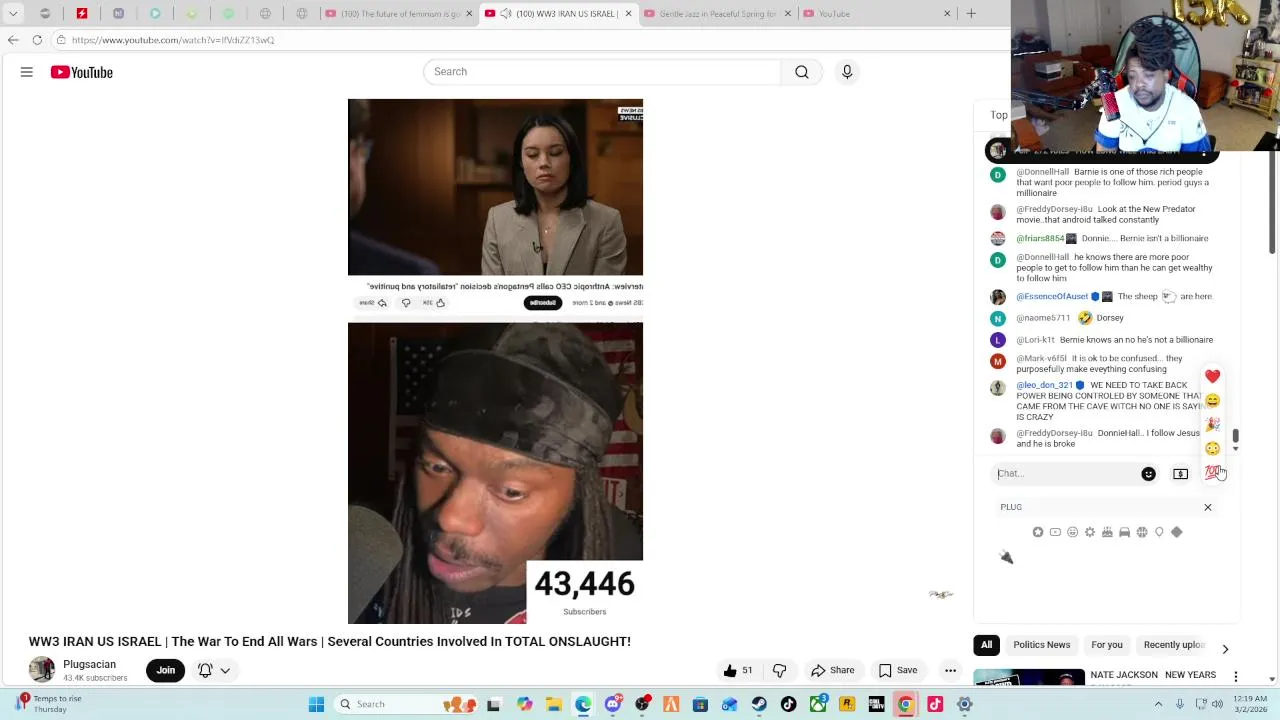The height and width of the screenshot is (720, 1280).
Task: Open the notification bell preferences dropdown
Action: 214,670
